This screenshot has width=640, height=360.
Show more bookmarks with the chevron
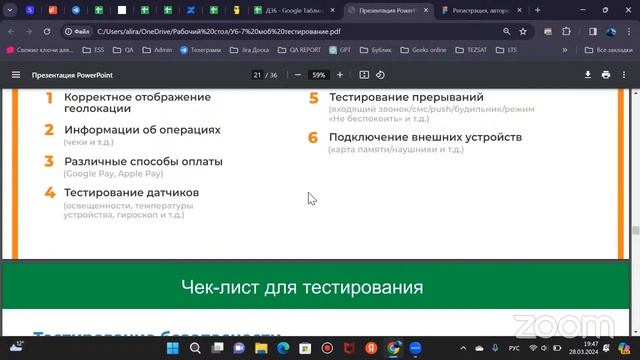tap(565, 50)
